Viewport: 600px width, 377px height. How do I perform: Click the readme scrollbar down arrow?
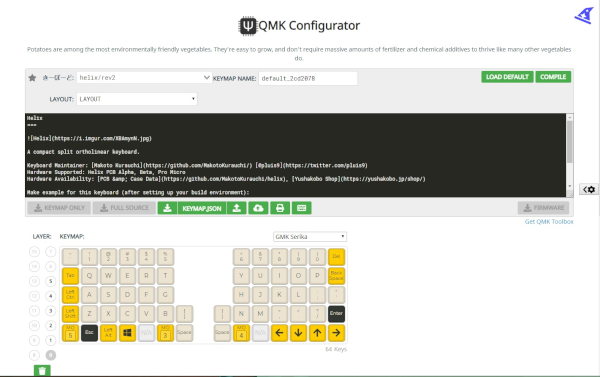(x=570, y=186)
